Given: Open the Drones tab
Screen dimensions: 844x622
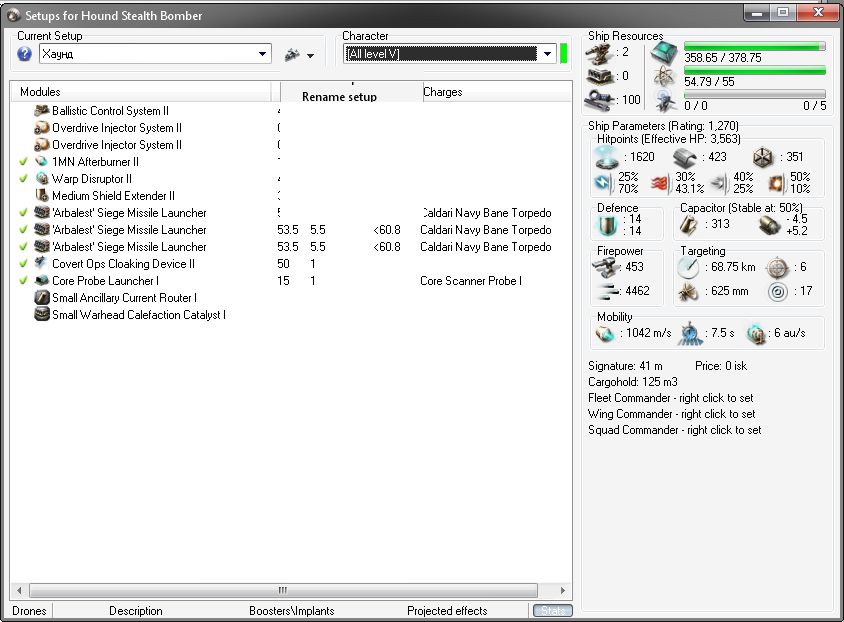Looking at the screenshot, I should [x=29, y=611].
